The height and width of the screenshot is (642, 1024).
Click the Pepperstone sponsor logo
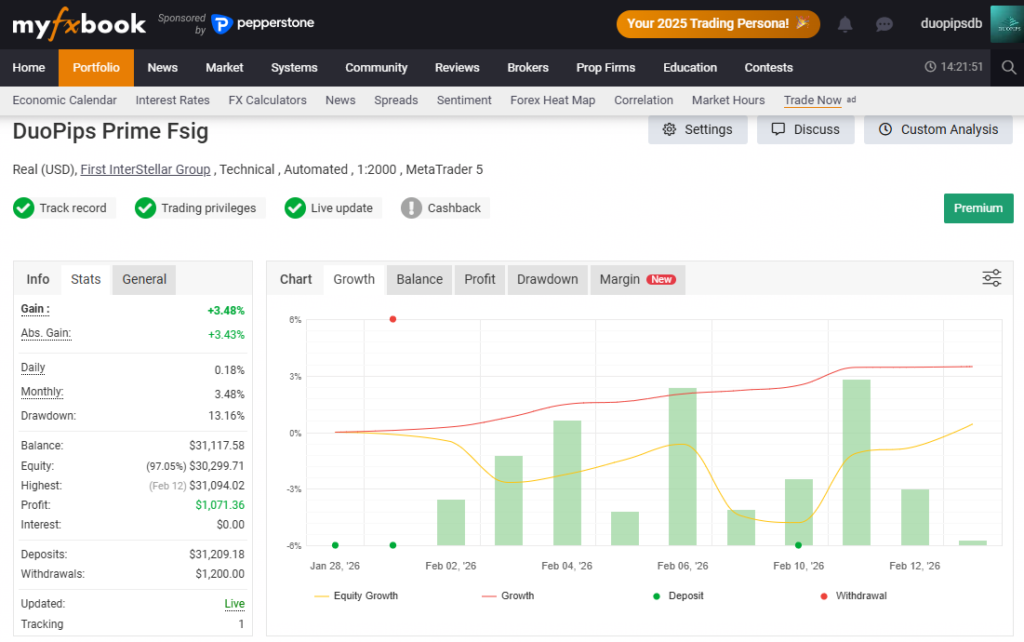click(263, 24)
